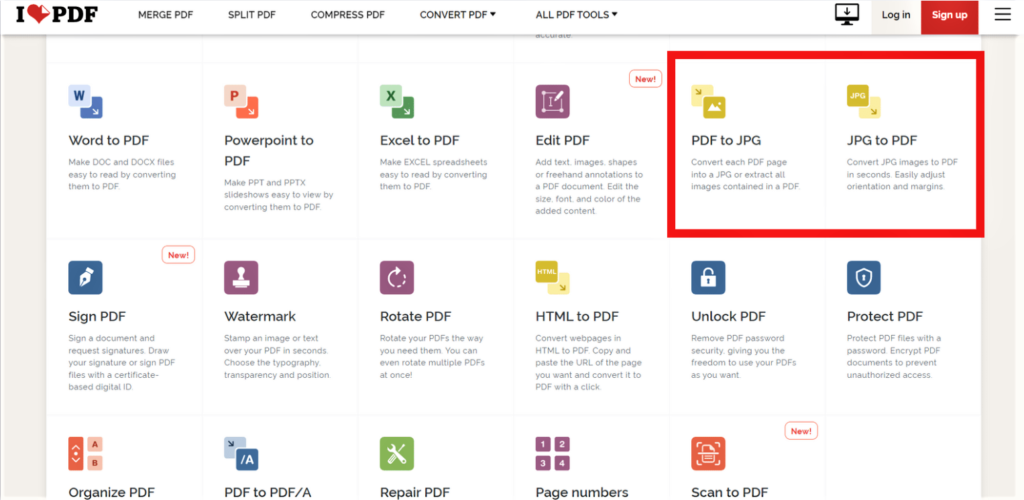Expand the ALL PDF TOOLS dropdown

577,14
